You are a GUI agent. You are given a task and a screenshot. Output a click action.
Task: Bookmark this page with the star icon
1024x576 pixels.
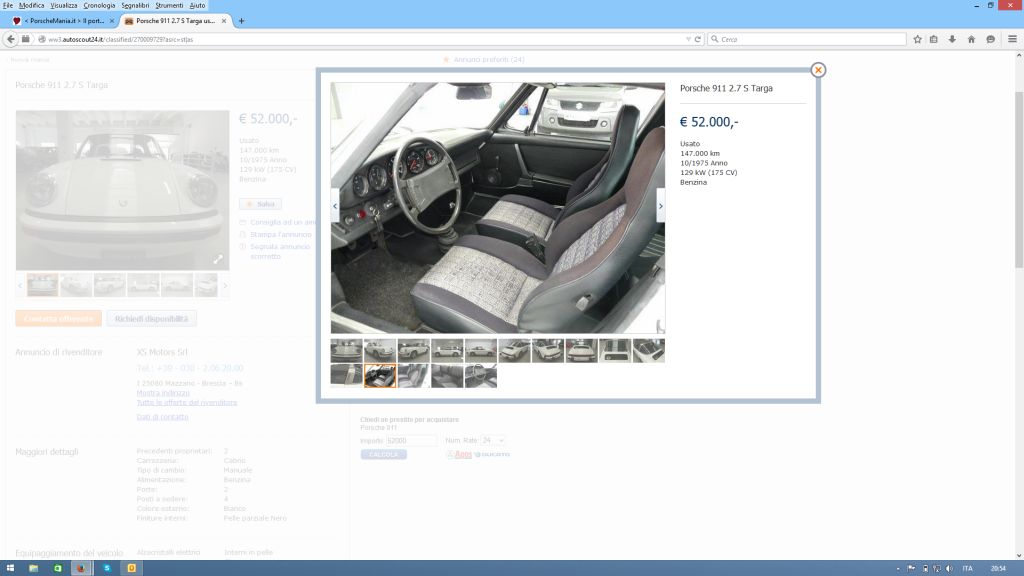pyautogui.click(x=917, y=39)
